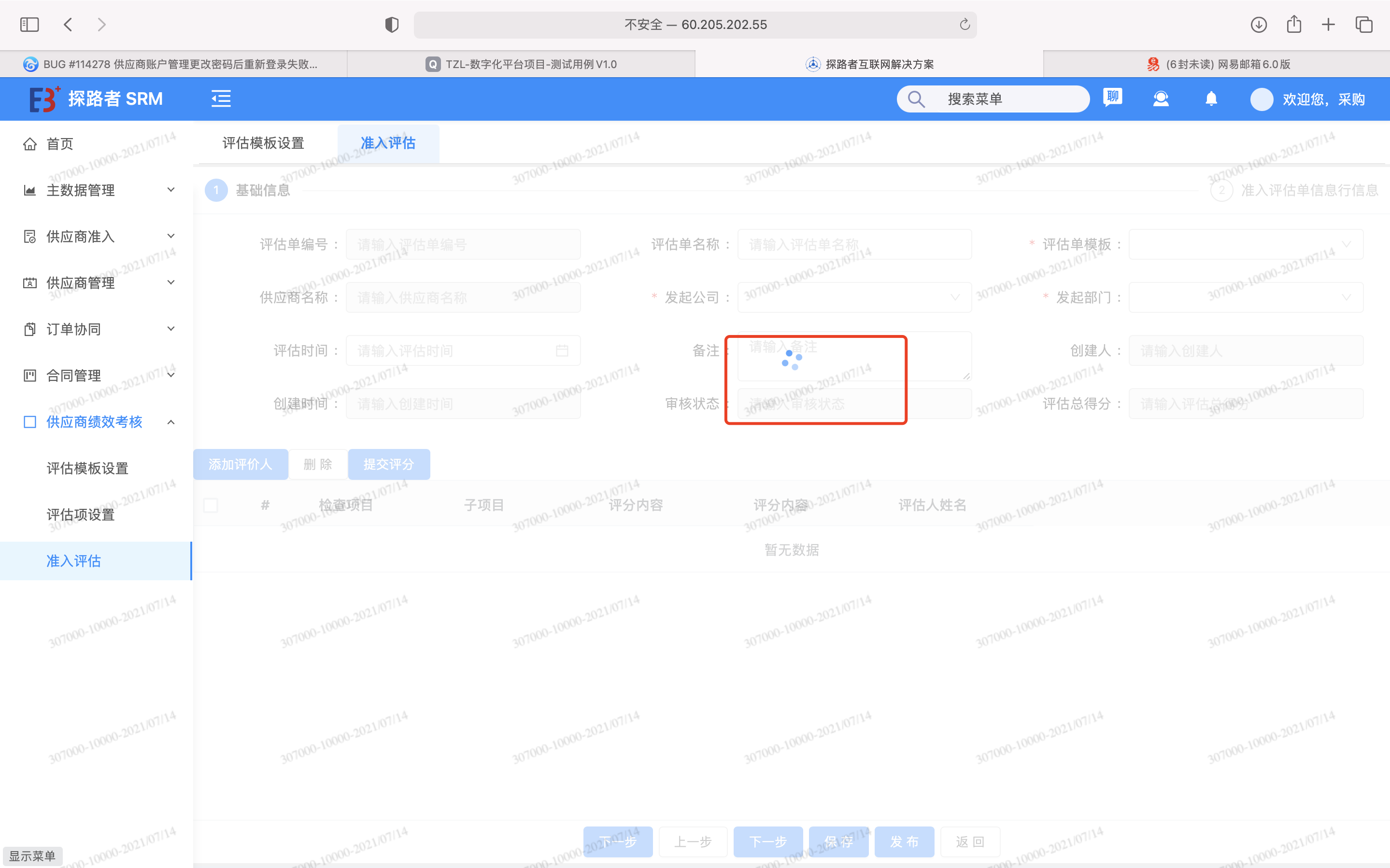Switch to the 评估模板设置 tab

click(264, 143)
